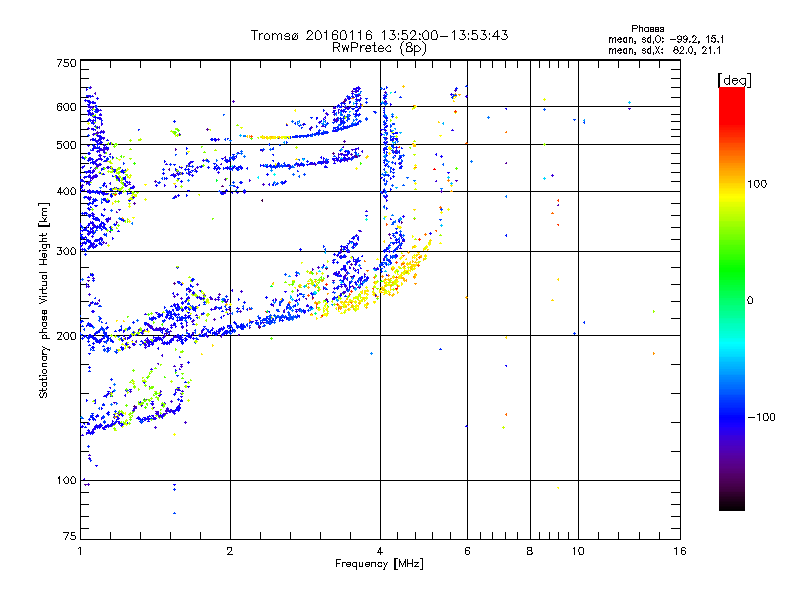Click the plot title 'Tromsø 20160116 13:52:00-13:53:43'
Viewport: 800px width, 600px height.
pyautogui.click(x=379, y=35)
